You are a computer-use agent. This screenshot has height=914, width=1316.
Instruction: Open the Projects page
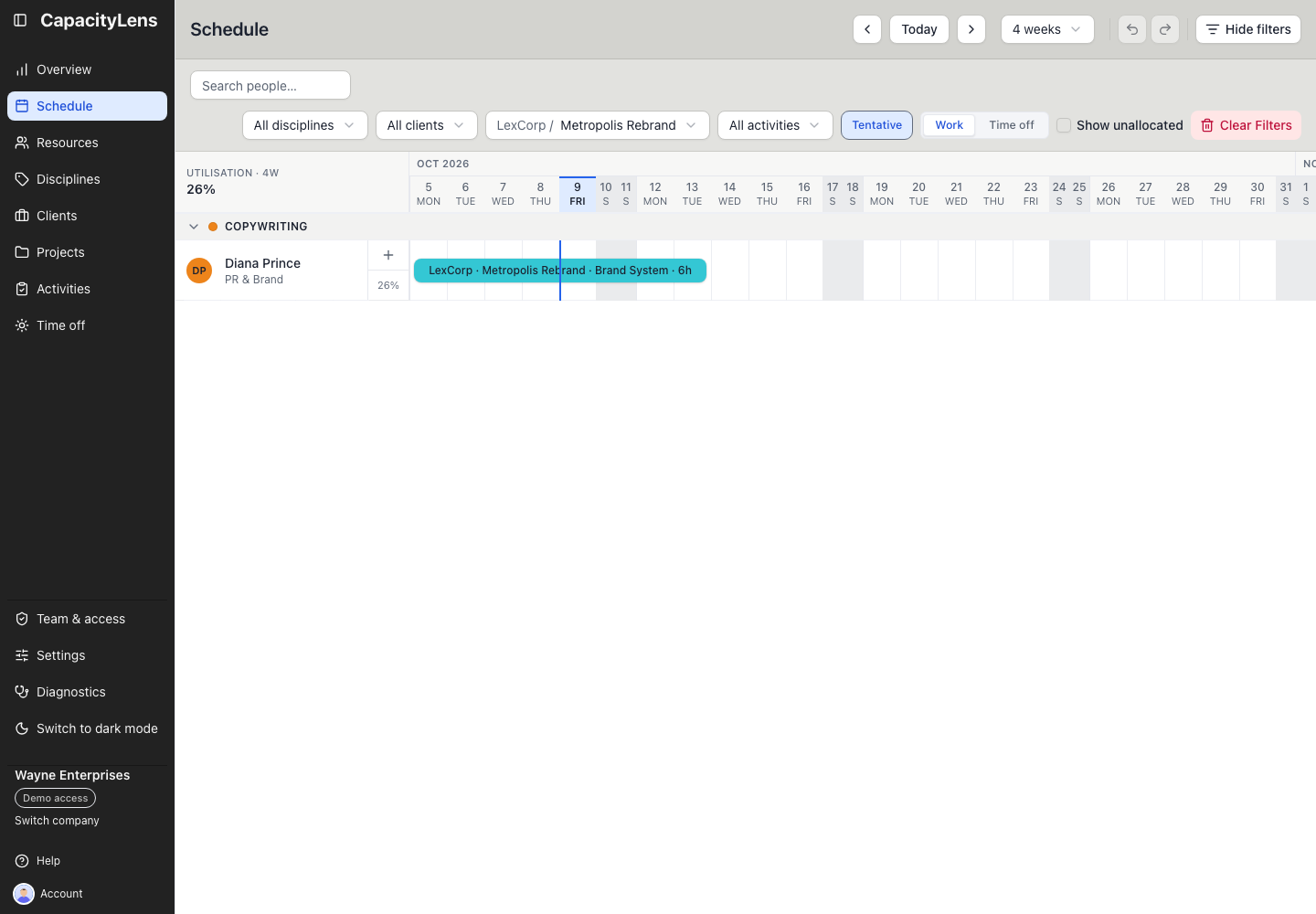(x=87, y=252)
